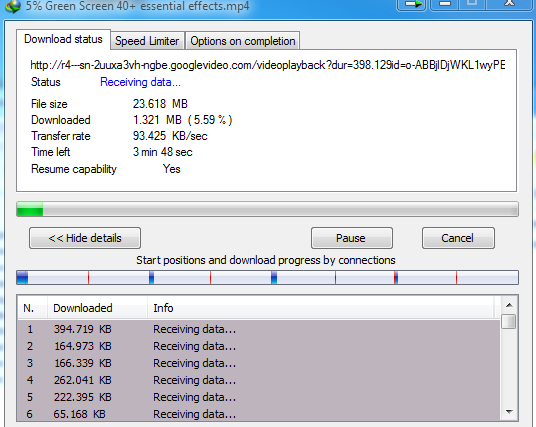Click the file size value 23.618 MB
536x427 pixels.
pos(160,104)
